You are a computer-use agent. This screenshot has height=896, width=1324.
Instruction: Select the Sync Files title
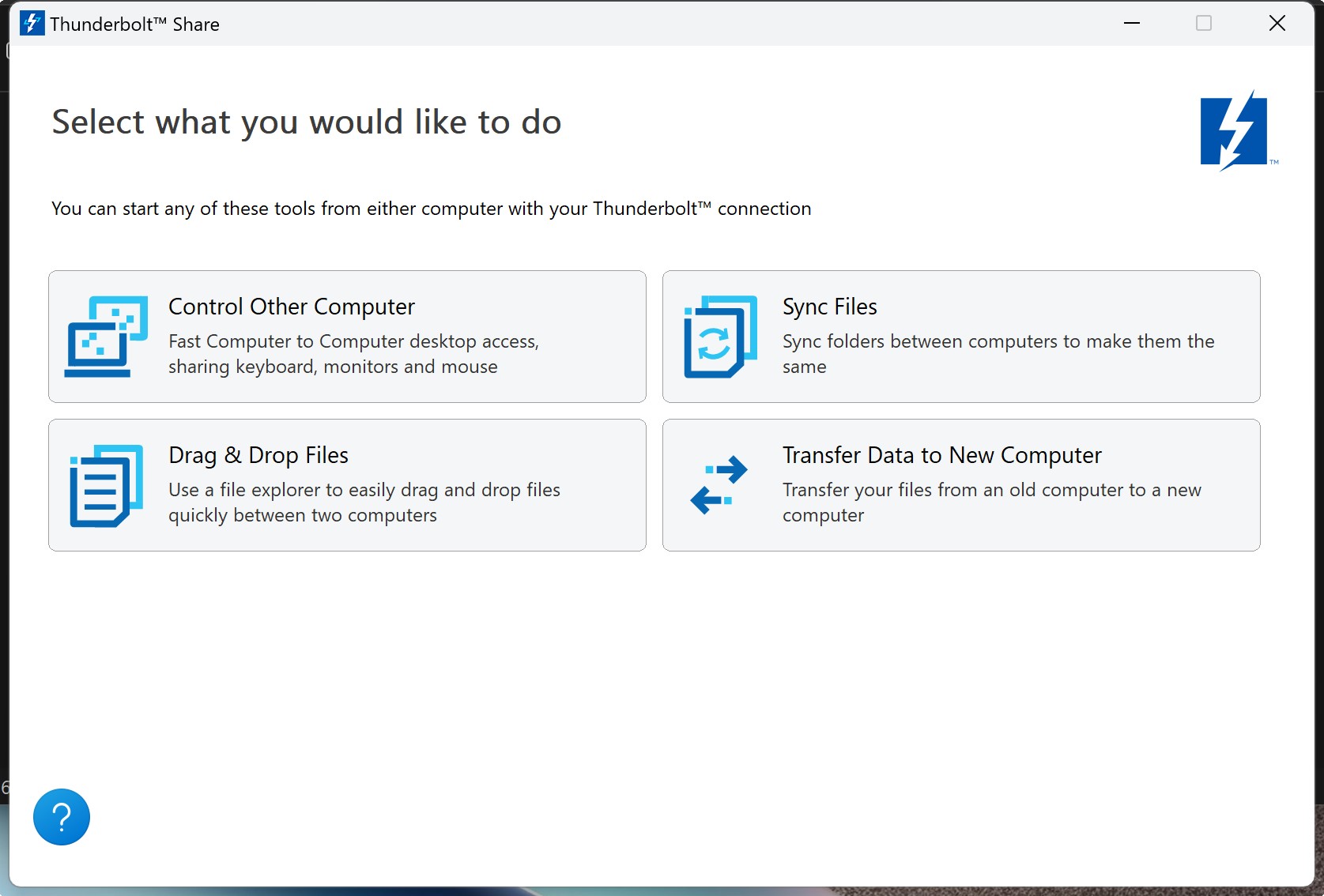coord(830,307)
